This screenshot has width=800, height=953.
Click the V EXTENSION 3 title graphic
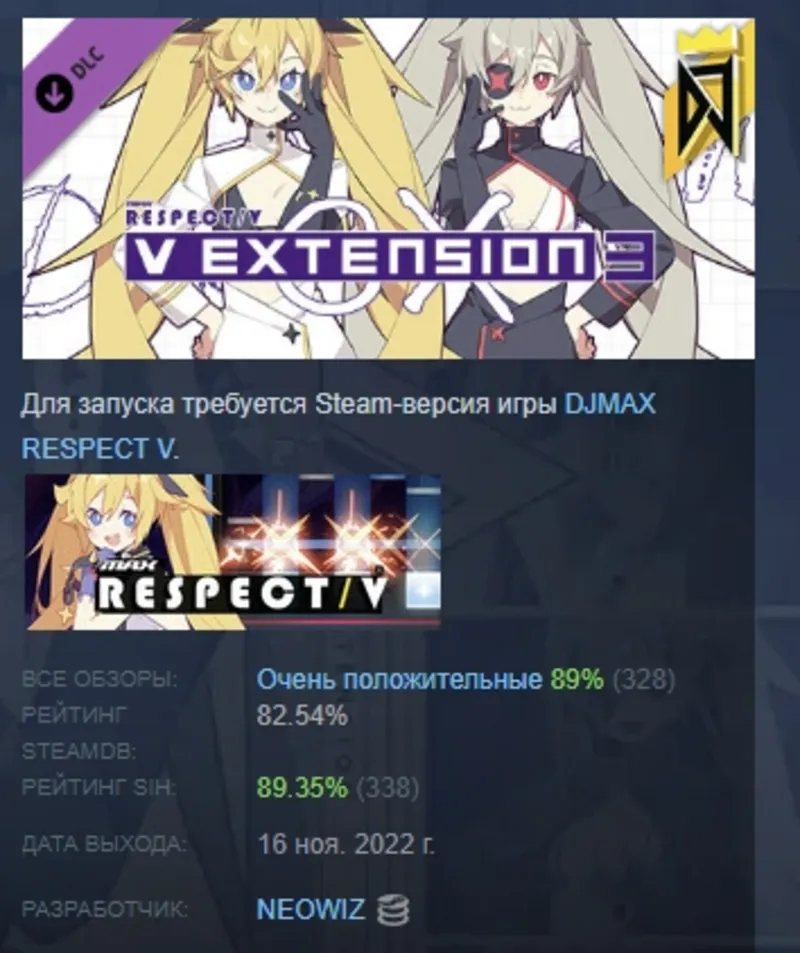[x=389, y=256]
